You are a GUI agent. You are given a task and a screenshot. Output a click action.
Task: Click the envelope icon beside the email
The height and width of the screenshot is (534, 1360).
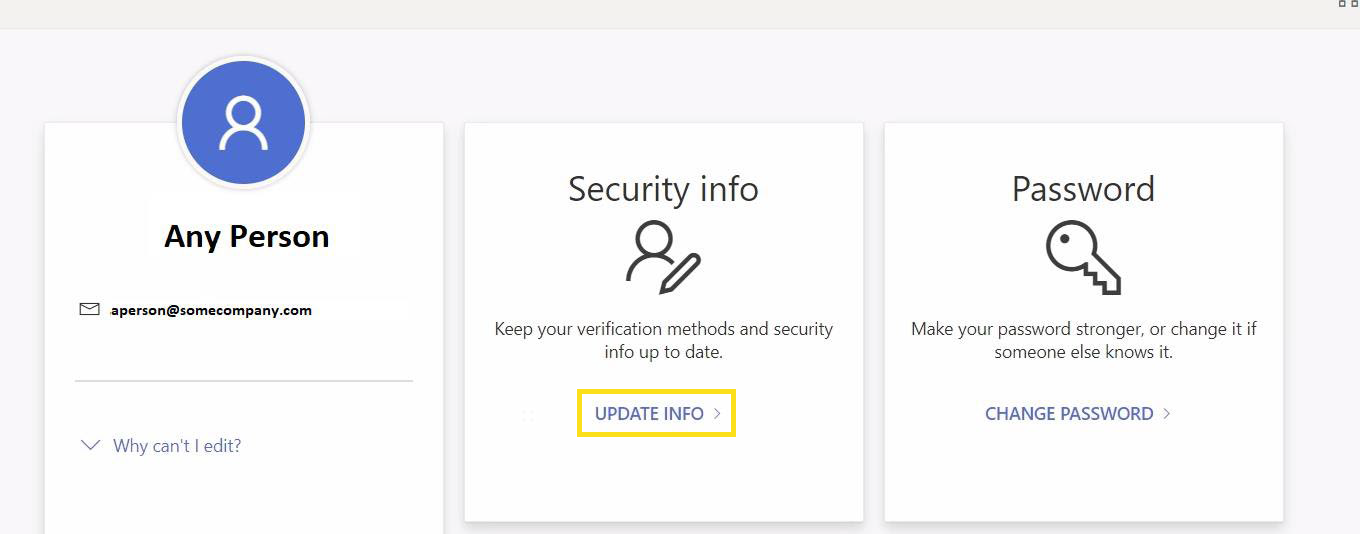pyautogui.click(x=90, y=309)
